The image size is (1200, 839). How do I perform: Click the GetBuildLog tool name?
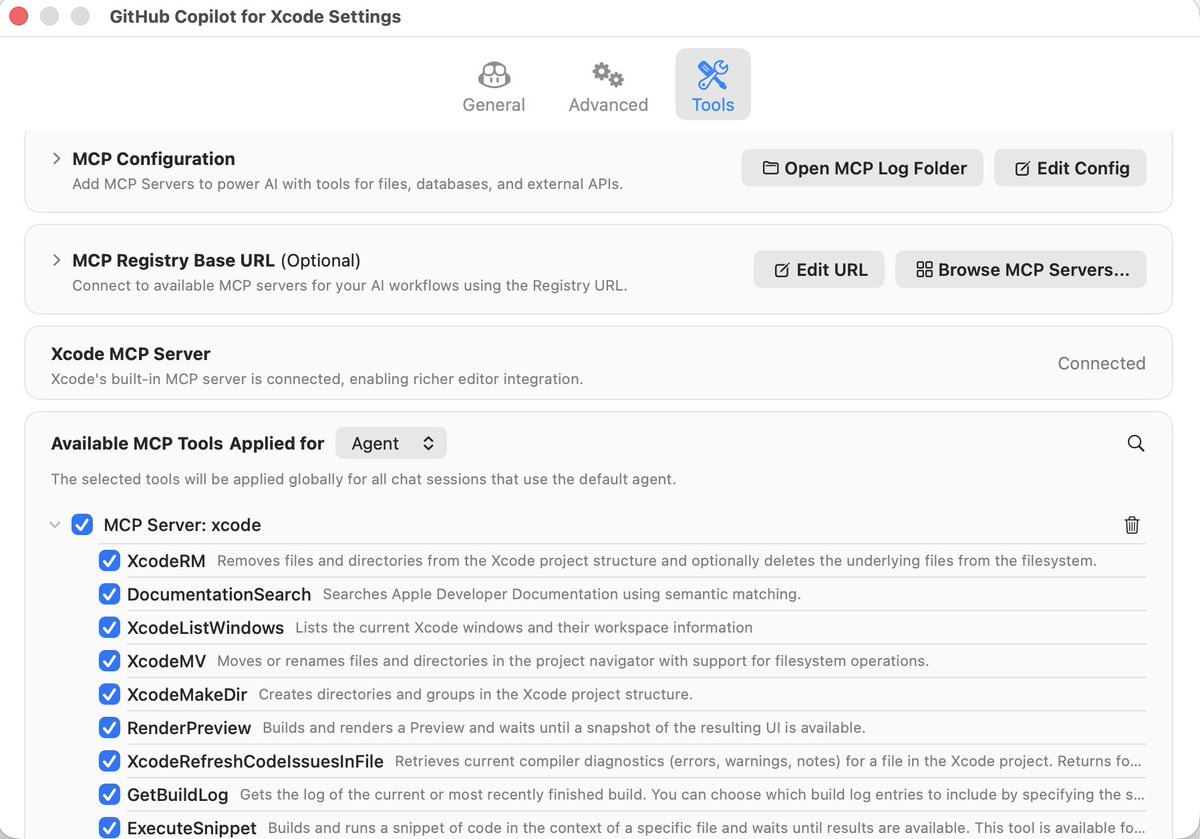coord(177,795)
